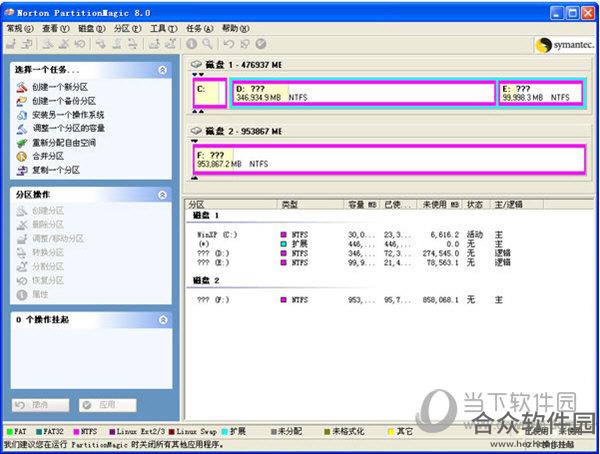This screenshot has width=600, height=454.
Task: Click the 转换分区 operation icon
Action: click(22, 253)
